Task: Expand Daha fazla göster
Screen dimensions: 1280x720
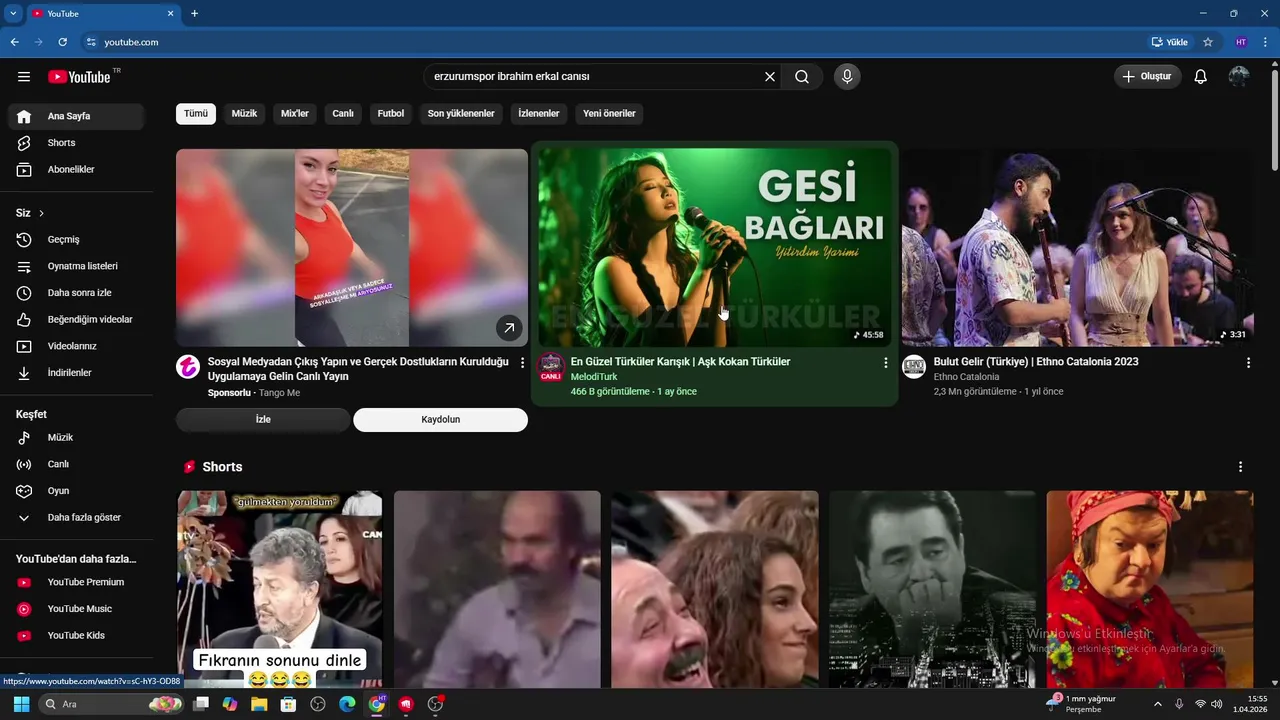Action: click(76, 518)
